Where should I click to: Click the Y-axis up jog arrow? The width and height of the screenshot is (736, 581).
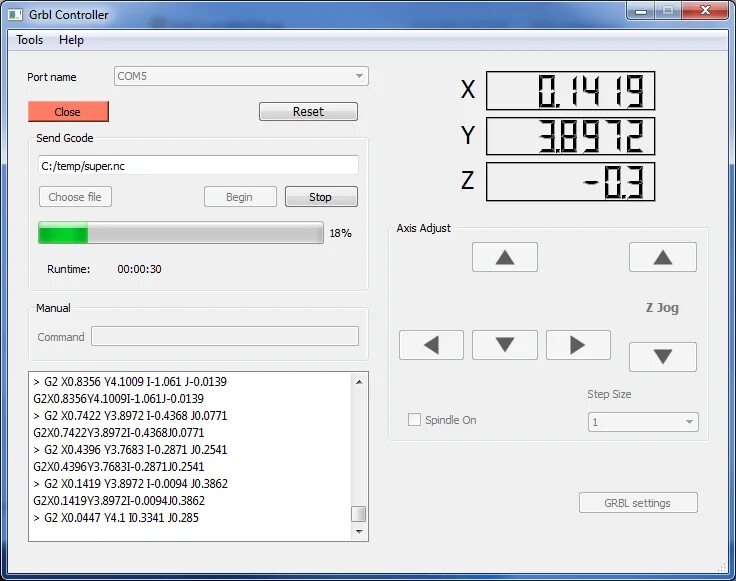(505, 257)
